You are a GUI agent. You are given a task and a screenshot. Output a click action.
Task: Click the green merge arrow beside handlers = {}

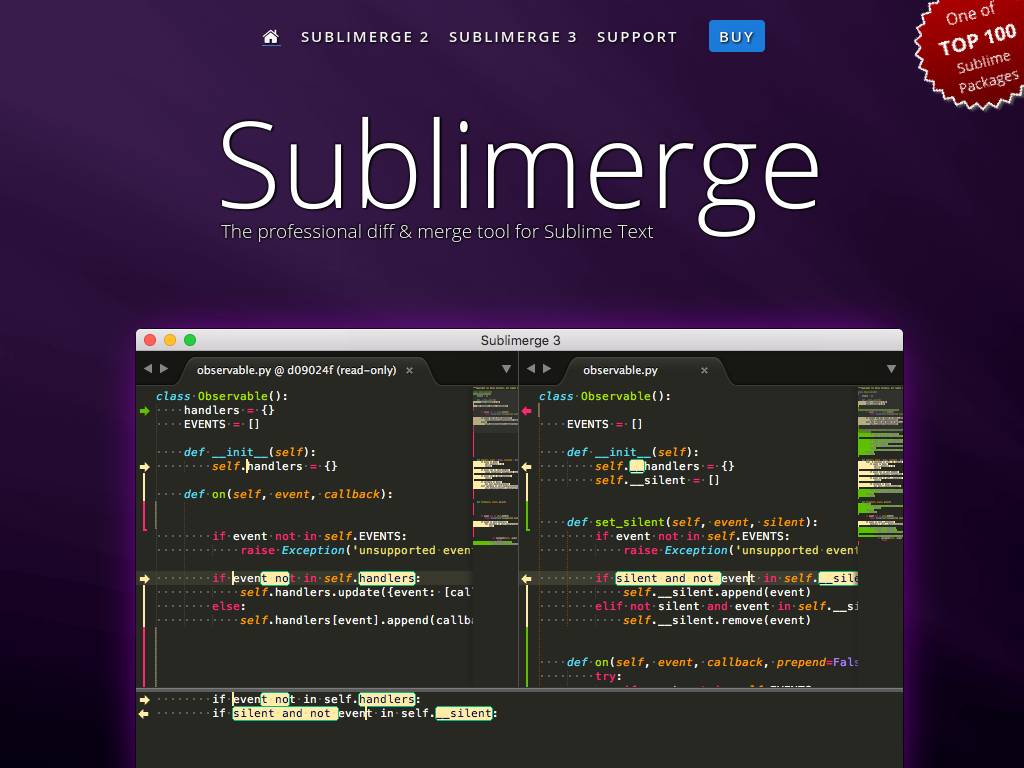pos(145,410)
